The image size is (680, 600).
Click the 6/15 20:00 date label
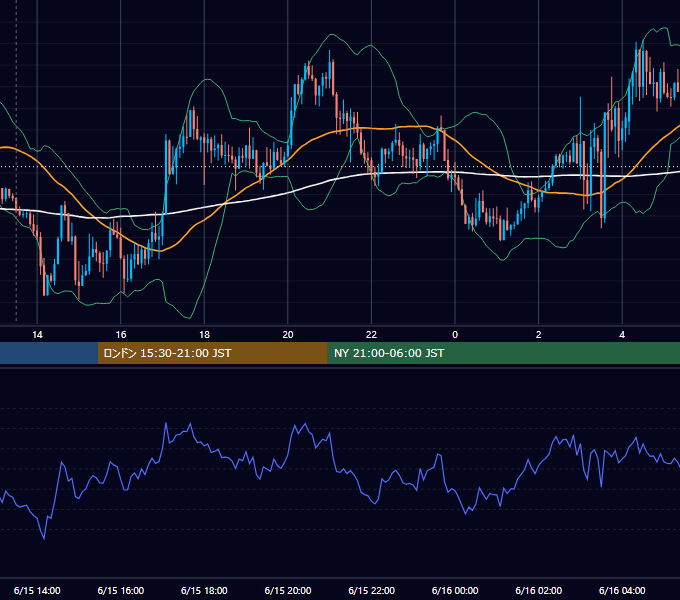288,590
